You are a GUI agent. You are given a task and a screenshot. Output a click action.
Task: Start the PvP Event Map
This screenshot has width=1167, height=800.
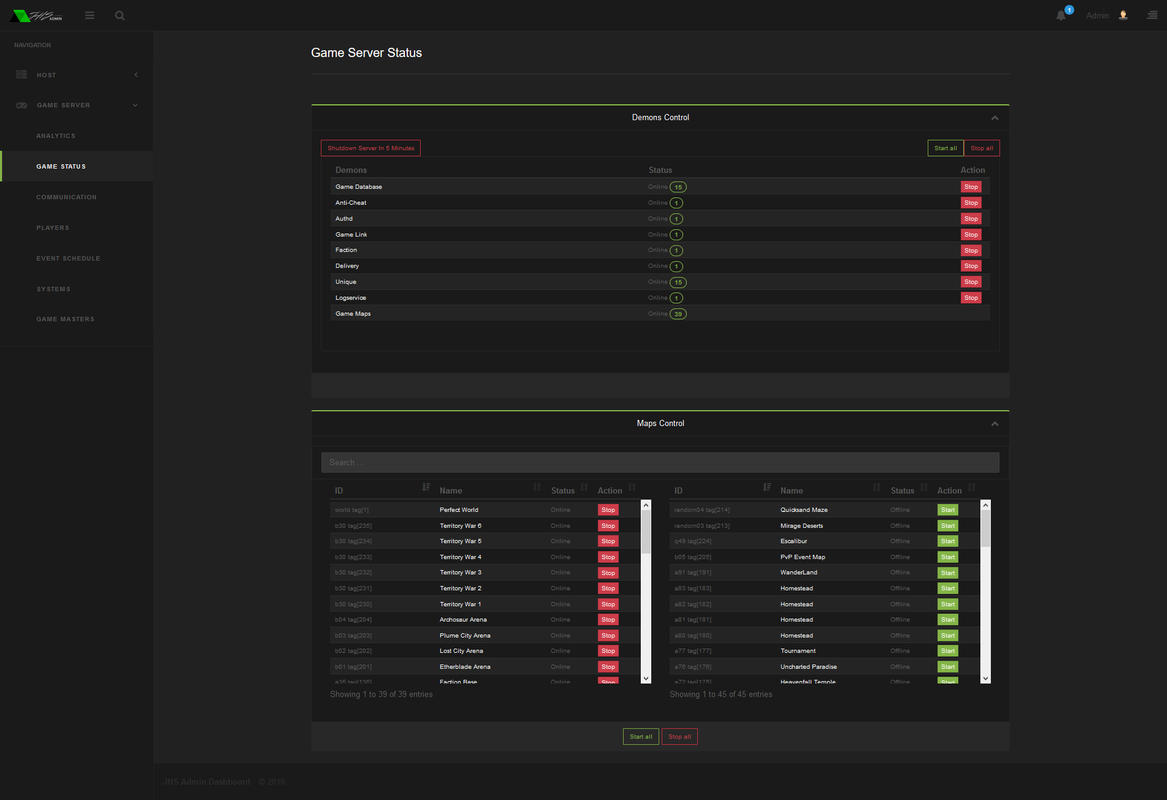tap(947, 557)
